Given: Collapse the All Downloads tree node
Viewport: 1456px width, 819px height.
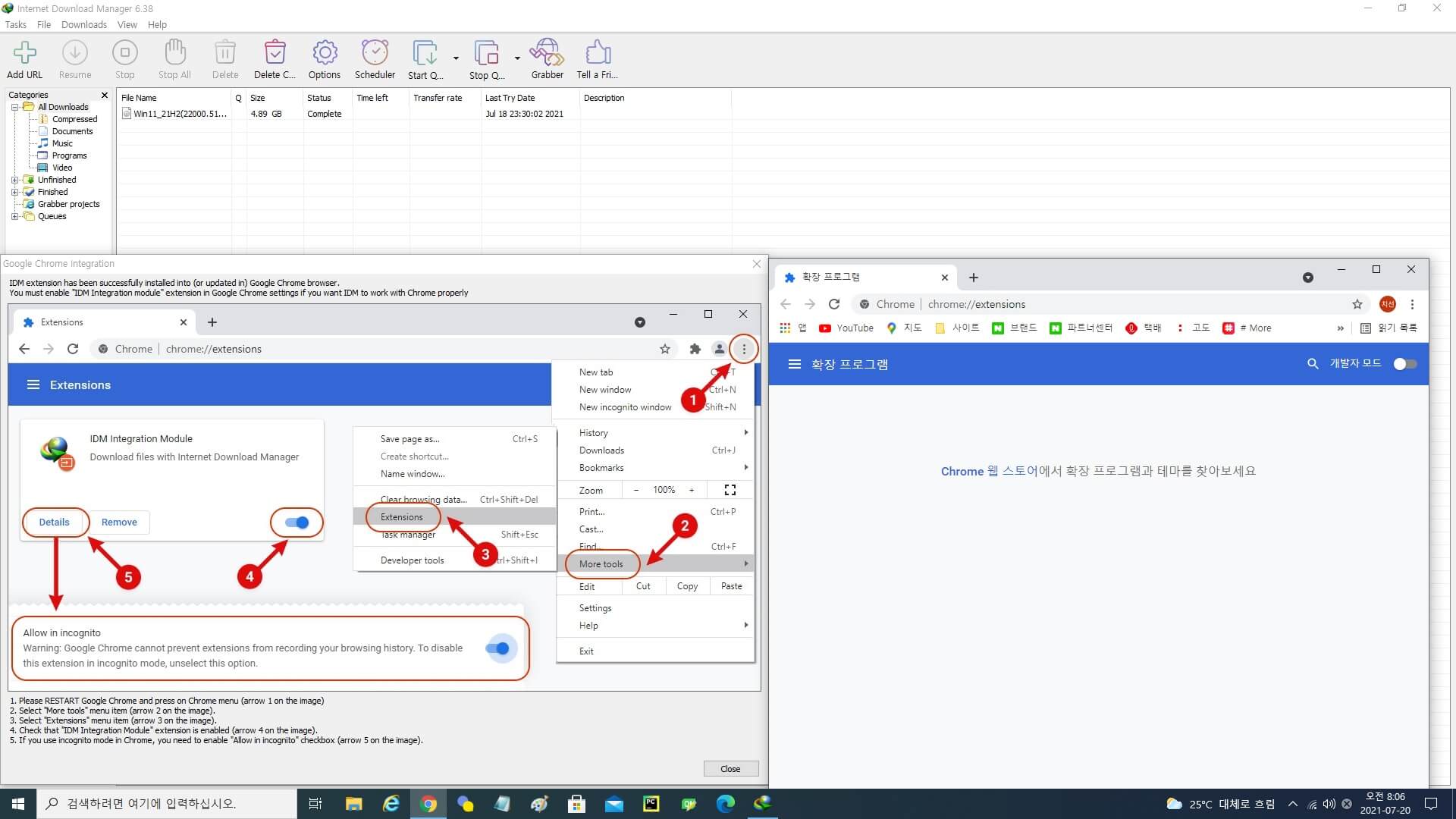Looking at the screenshot, I should 14,107.
